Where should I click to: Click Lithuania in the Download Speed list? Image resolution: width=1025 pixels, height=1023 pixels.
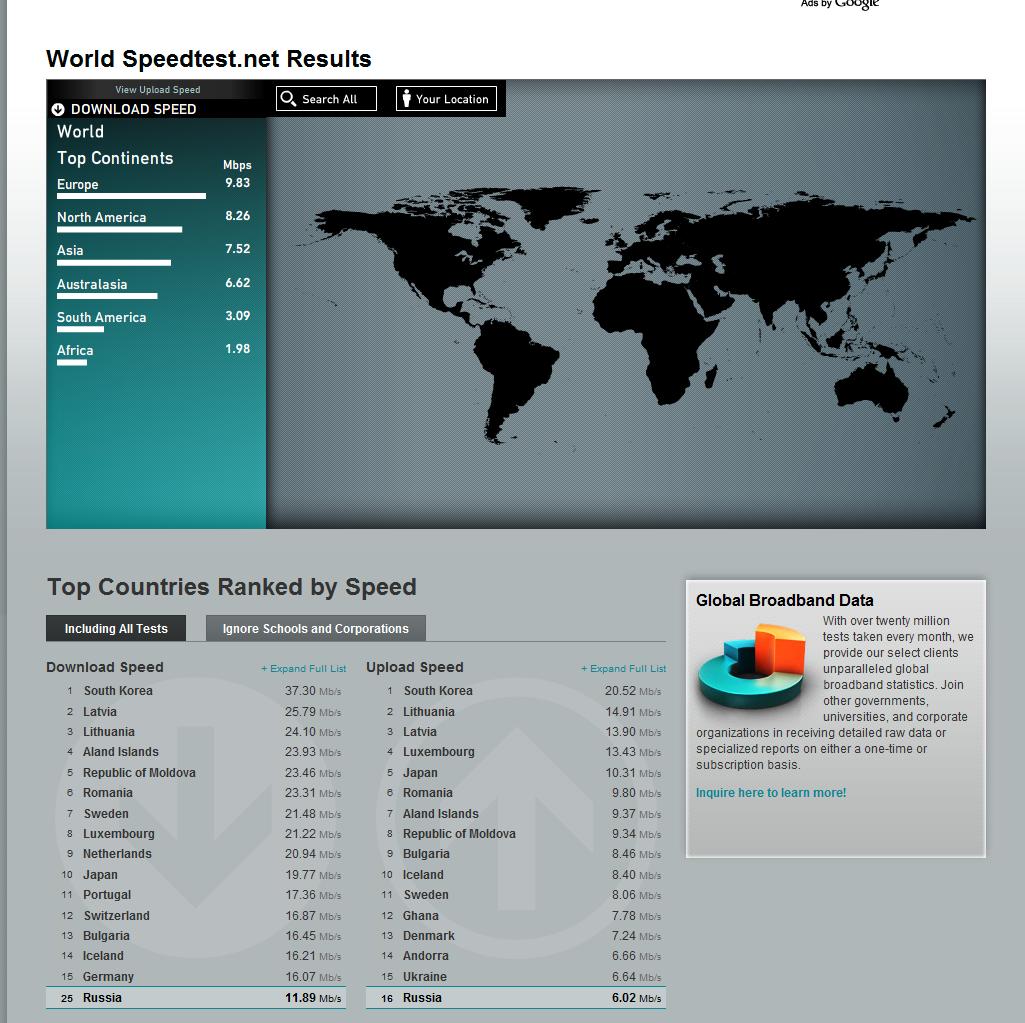point(109,731)
